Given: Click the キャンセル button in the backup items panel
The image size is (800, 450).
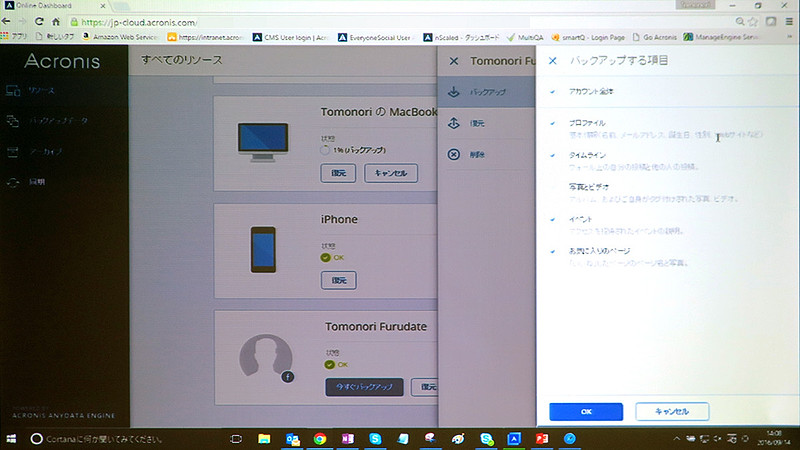Looking at the screenshot, I should tap(672, 411).
